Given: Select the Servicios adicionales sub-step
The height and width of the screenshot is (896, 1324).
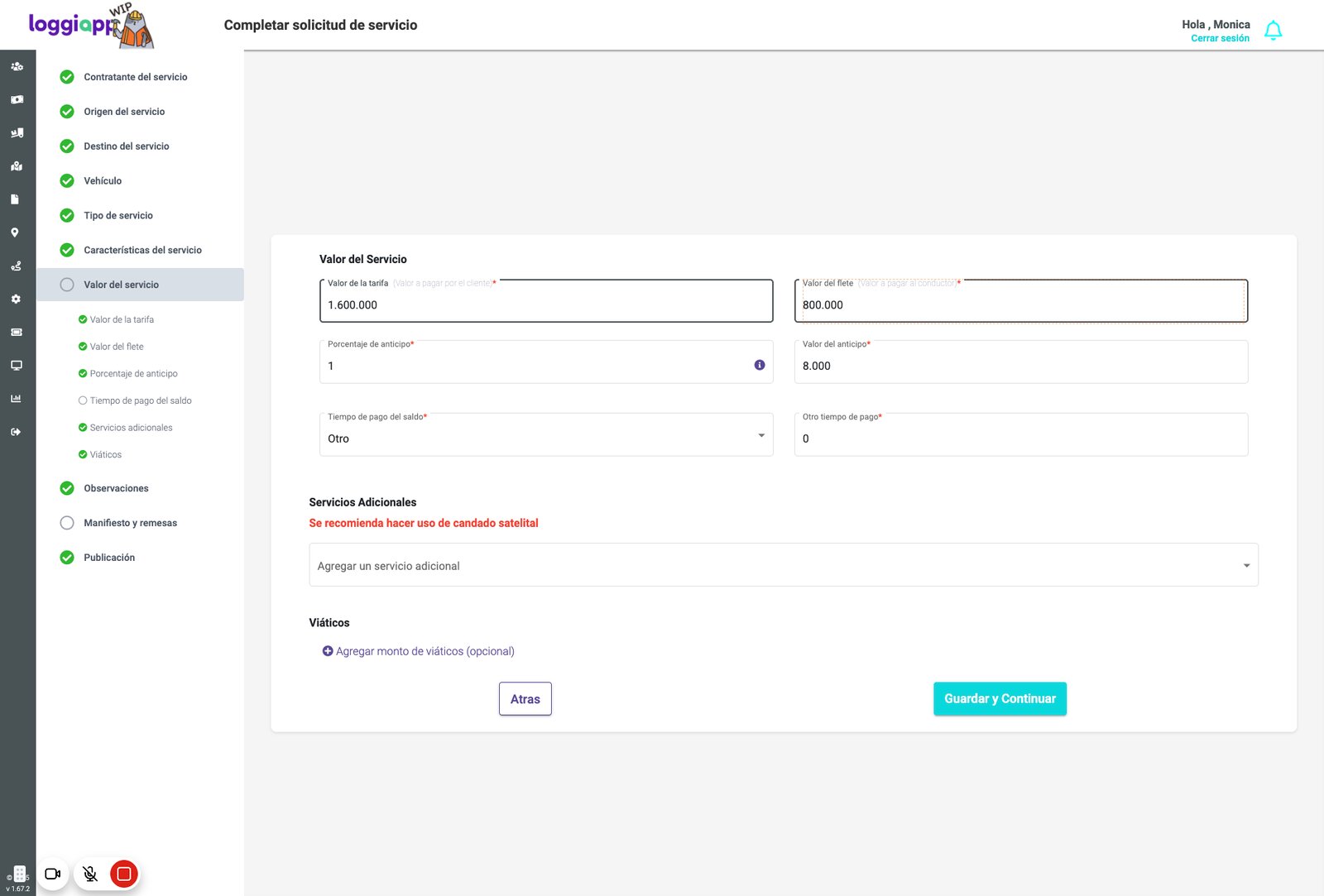Looking at the screenshot, I should click(x=126, y=428).
